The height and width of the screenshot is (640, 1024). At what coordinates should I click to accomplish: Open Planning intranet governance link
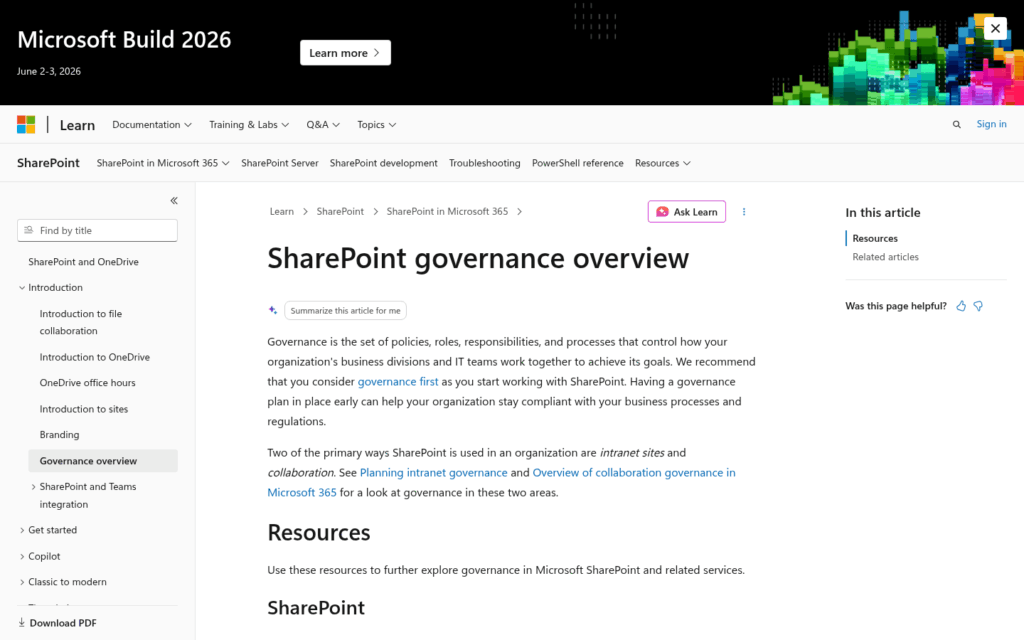(433, 472)
